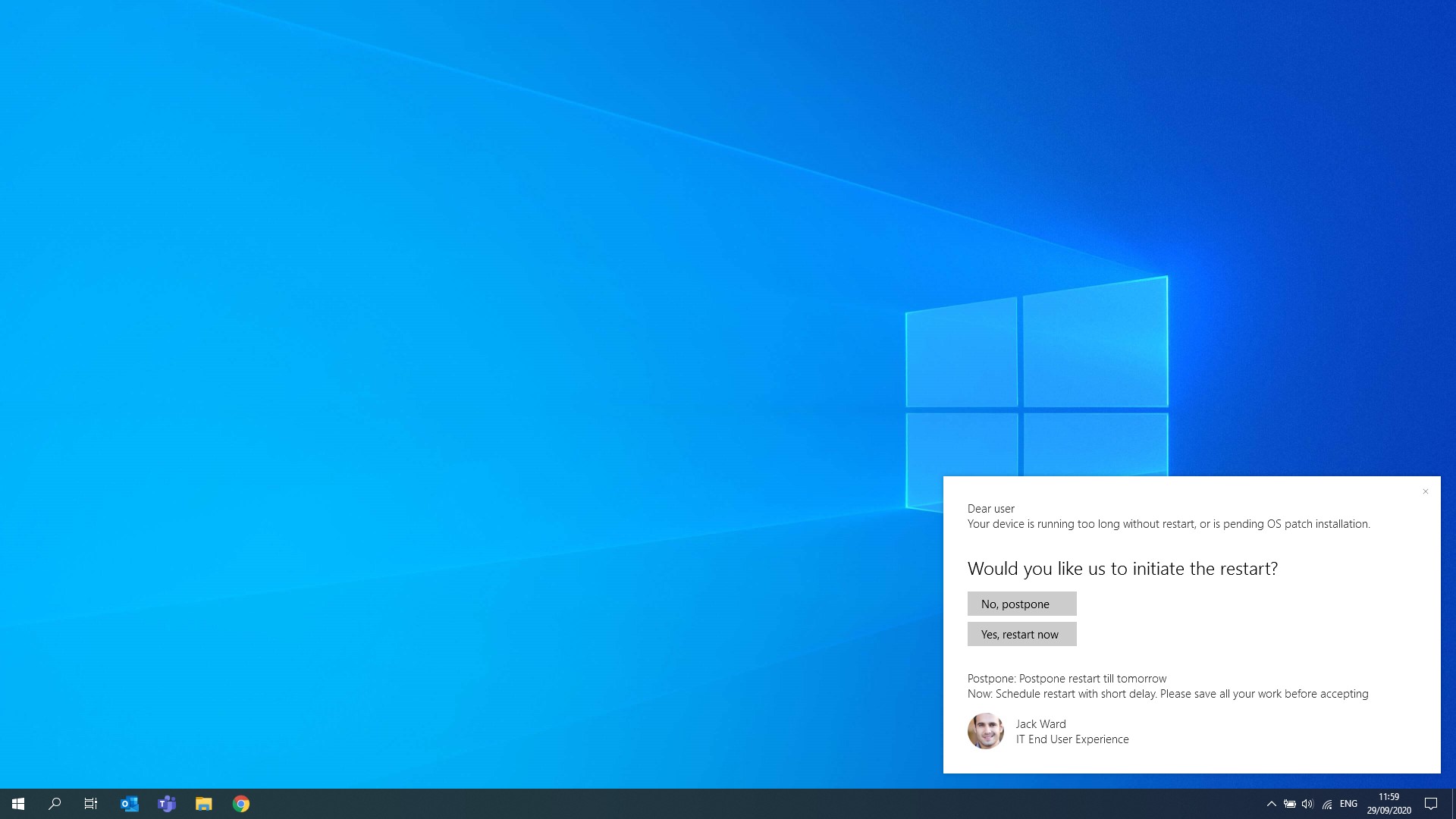Expand hidden system tray icons chevron
The width and height of the screenshot is (1456, 819).
pos(1272,804)
